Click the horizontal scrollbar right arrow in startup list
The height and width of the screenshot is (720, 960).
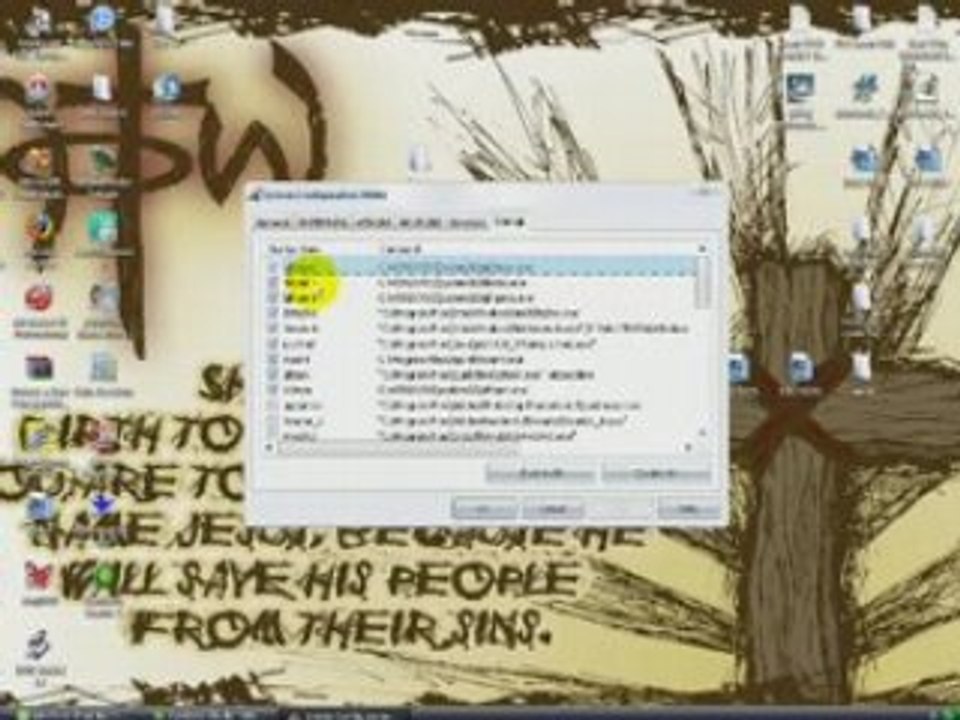pyautogui.click(x=688, y=448)
